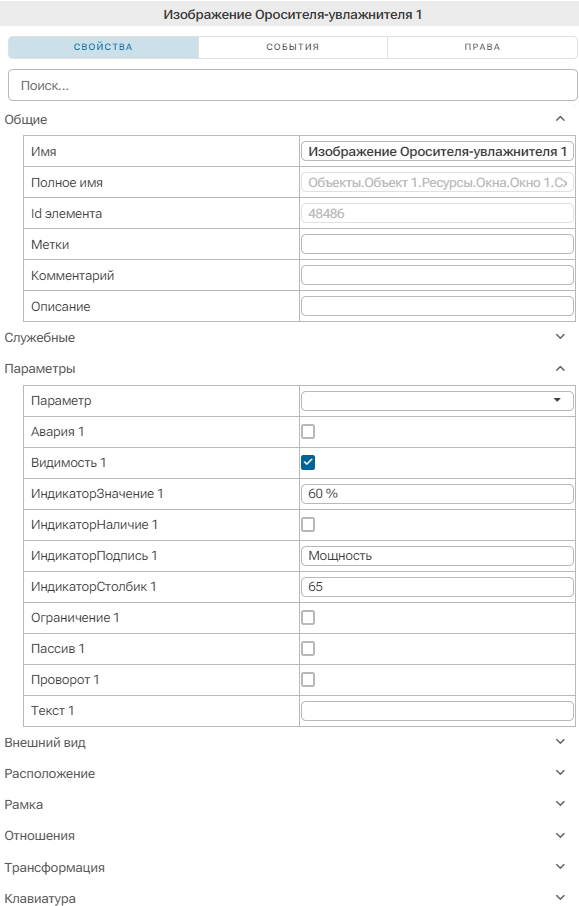
Task: Select the Свойства tab
Action: coord(103,47)
